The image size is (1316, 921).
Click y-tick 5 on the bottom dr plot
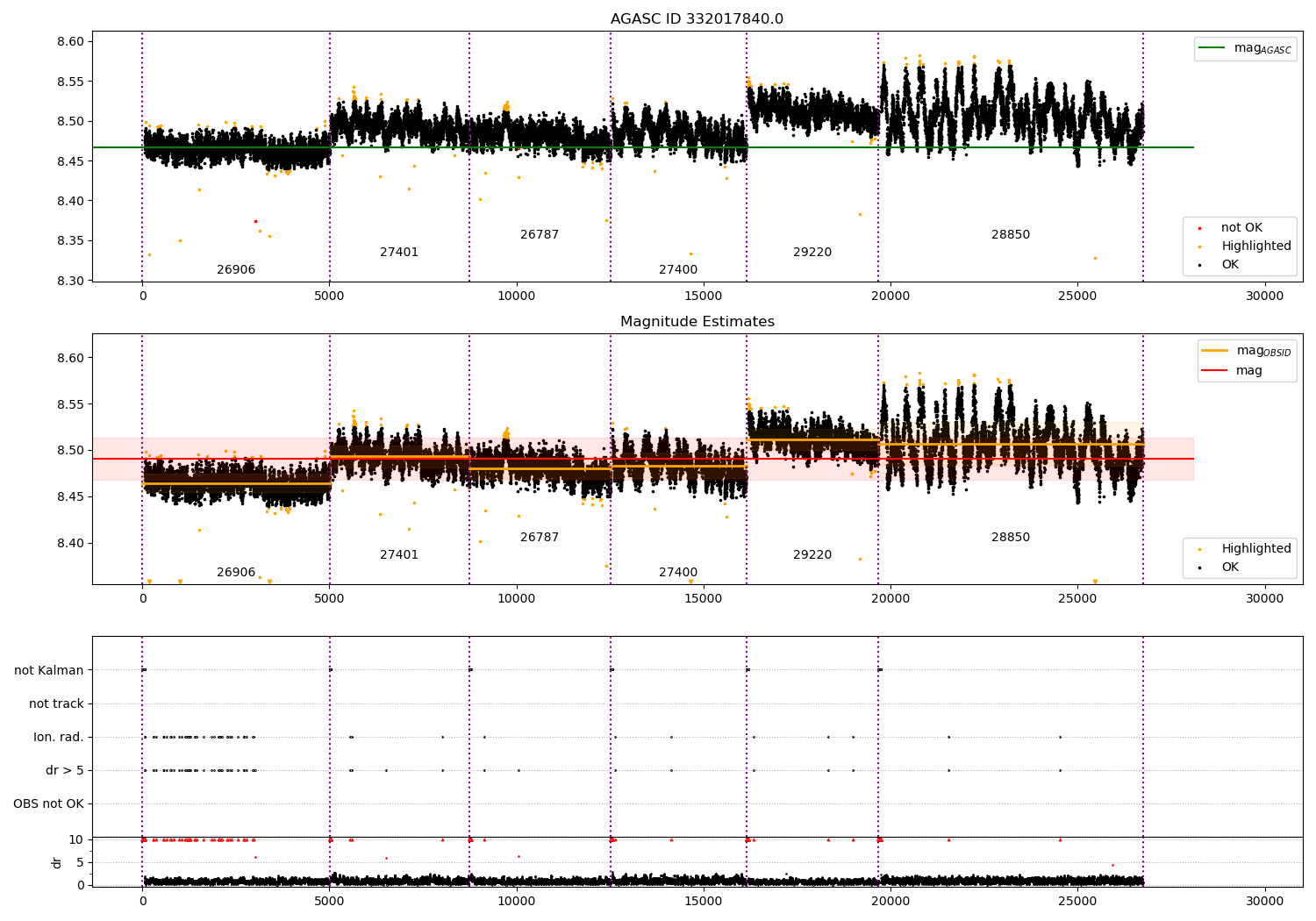tap(80, 863)
